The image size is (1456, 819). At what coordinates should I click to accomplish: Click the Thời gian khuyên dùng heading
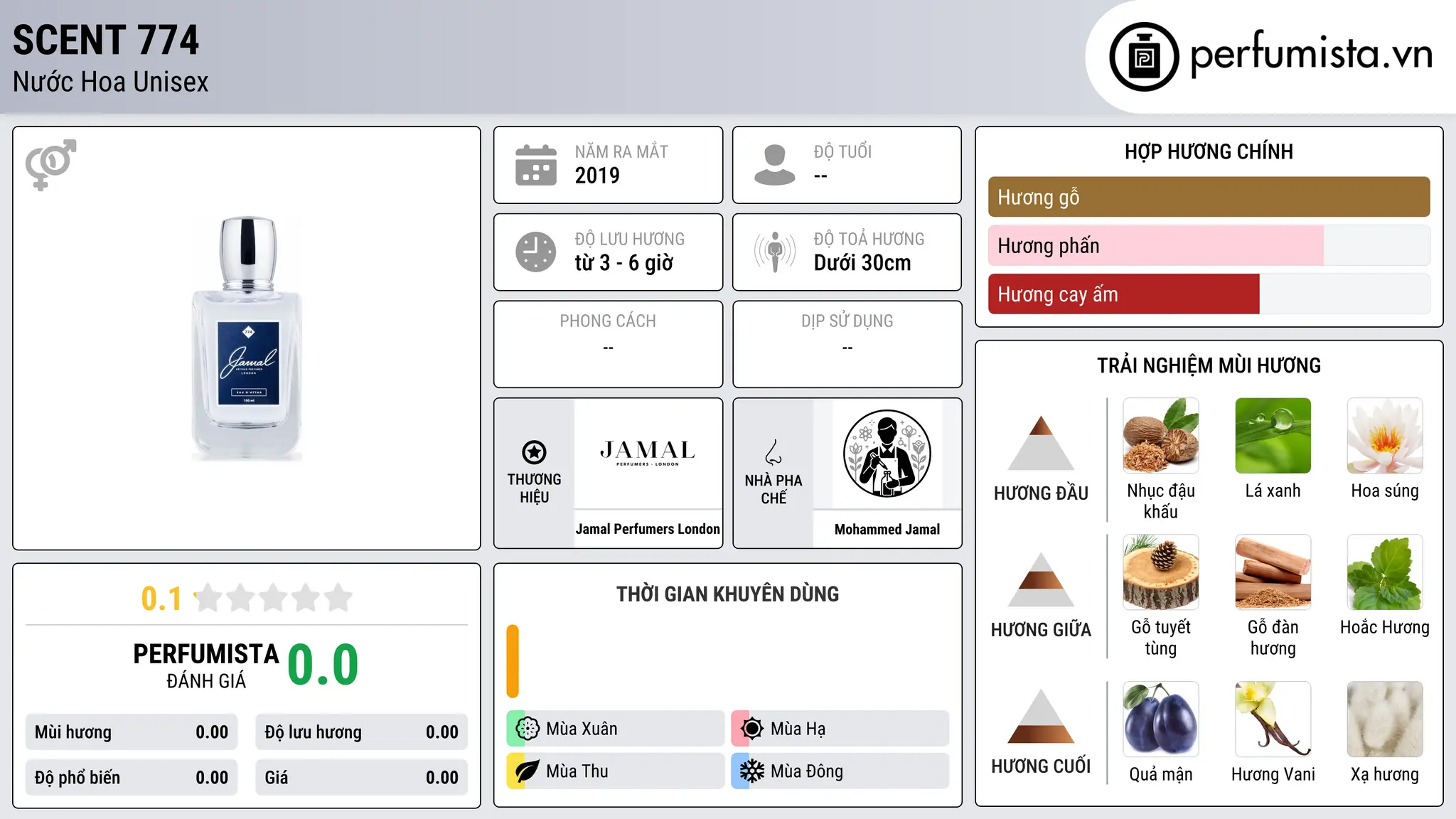(x=728, y=594)
